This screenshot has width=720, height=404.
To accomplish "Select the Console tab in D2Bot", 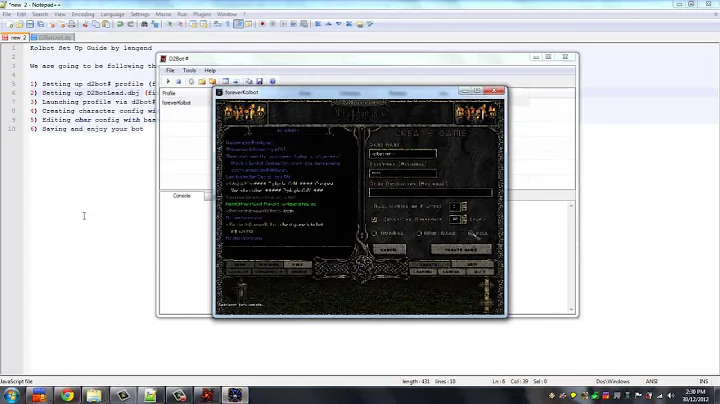I will coord(181,196).
